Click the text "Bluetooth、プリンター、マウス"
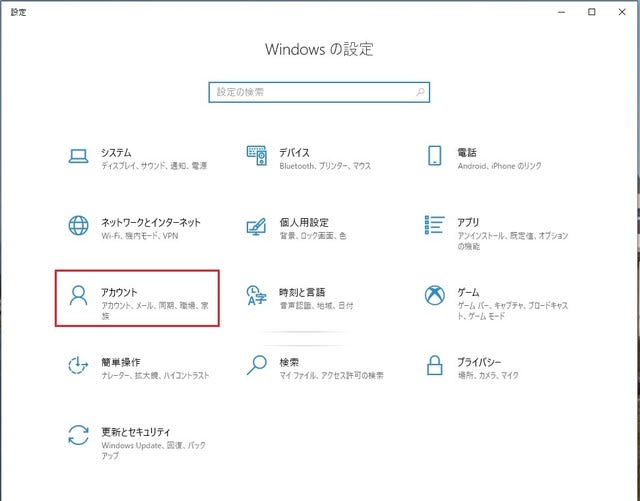640x501 pixels. (325, 166)
